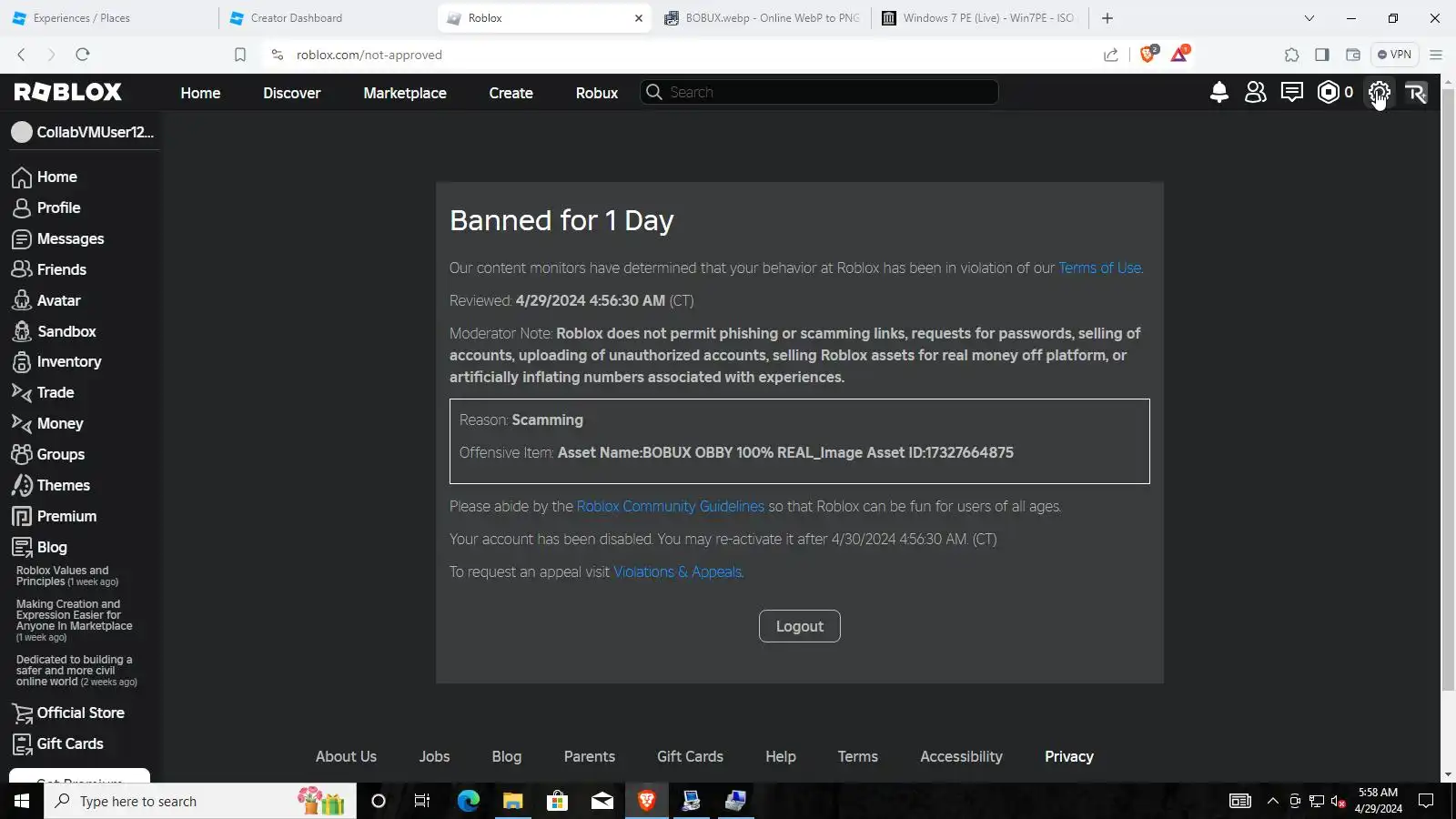Open Violations & Appeals link
Screen dimensions: 1456x819
(x=678, y=571)
